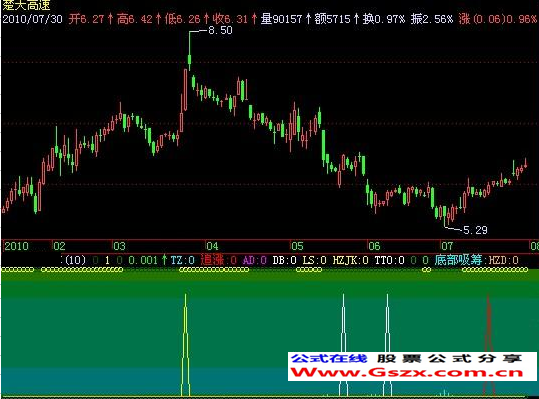
Task: Click the LS:0 indicator value
Action: [x=314, y=260]
